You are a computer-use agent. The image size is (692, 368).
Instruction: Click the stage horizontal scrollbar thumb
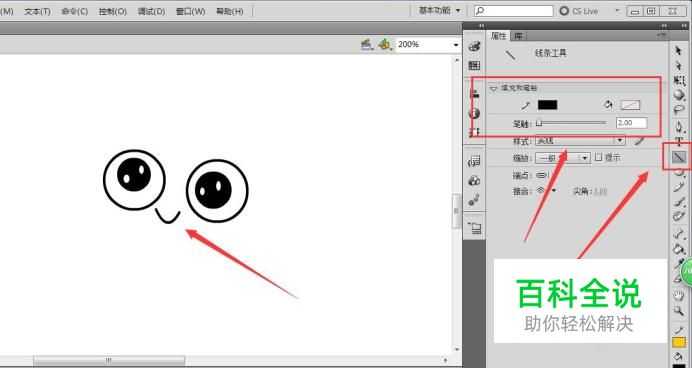click(109, 360)
